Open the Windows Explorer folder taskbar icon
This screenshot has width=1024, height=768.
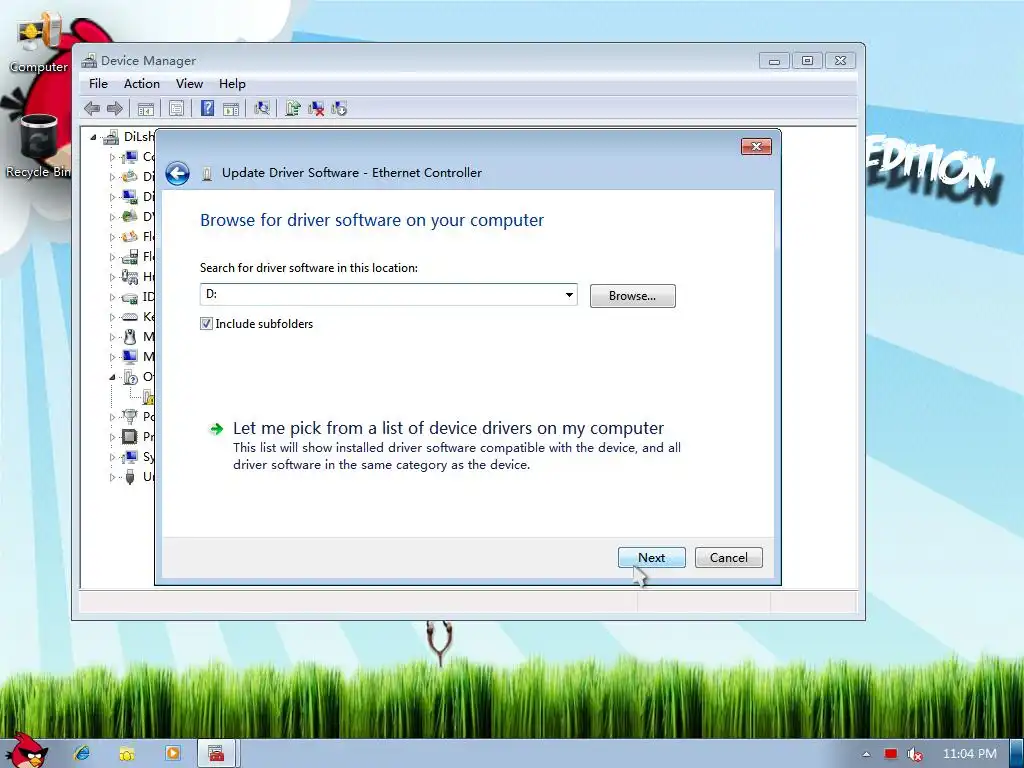click(x=127, y=753)
